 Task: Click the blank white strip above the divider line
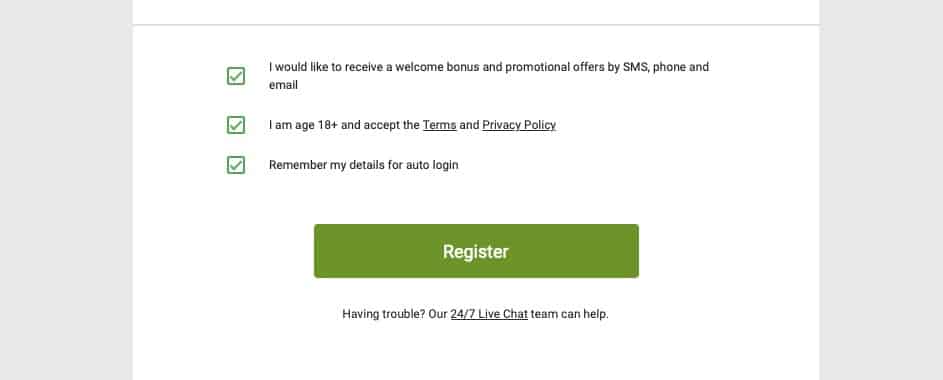(476, 11)
